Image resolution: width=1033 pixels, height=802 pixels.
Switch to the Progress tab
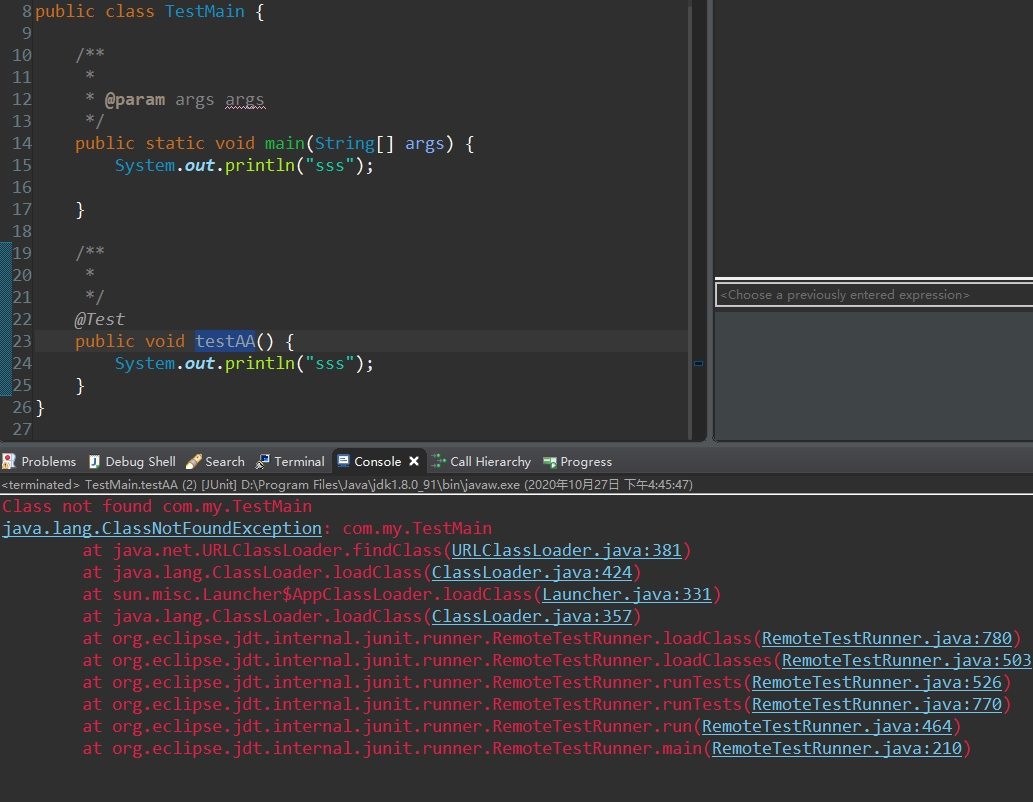pos(577,461)
